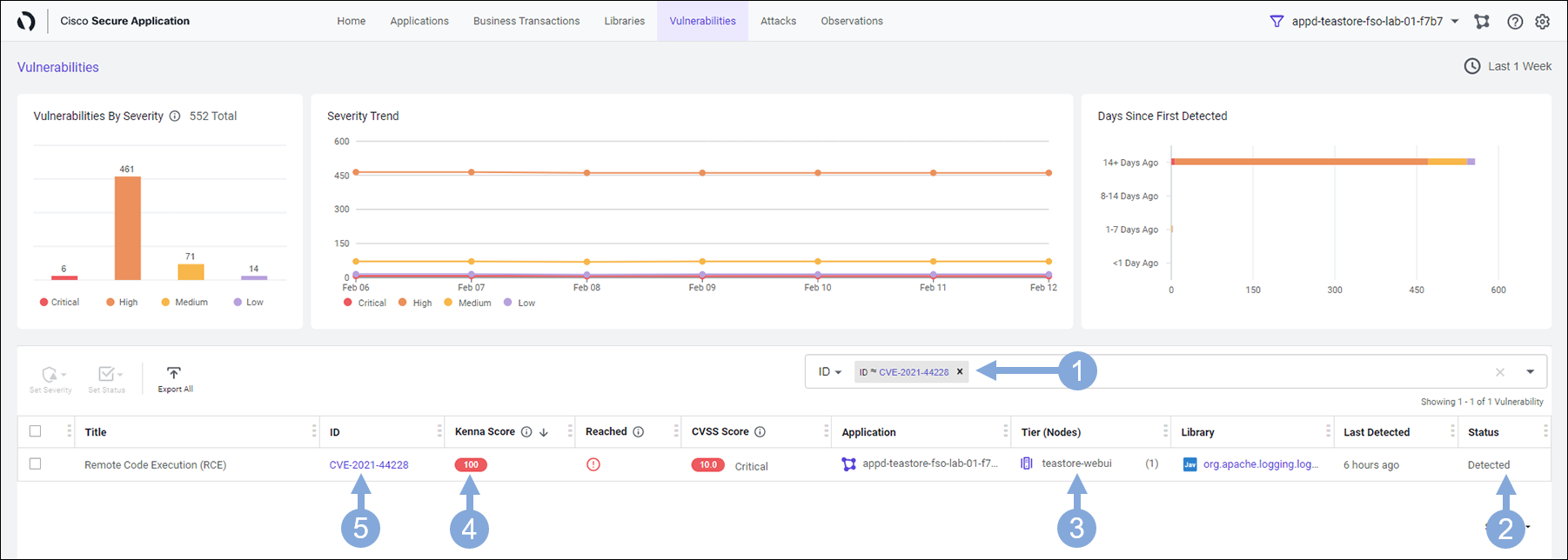Remove the CVE-2021-44228 ID filter chip
Image resolution: width=1568 pixels, height=560 pixels.
(x=960, y=372)
